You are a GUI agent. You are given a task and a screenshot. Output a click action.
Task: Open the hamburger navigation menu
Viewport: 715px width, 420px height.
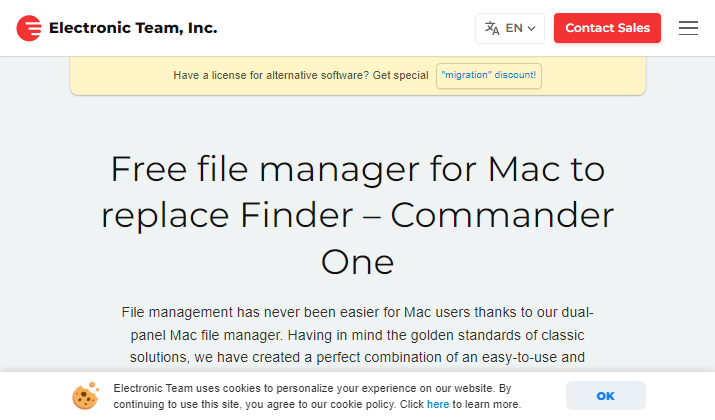688,28
